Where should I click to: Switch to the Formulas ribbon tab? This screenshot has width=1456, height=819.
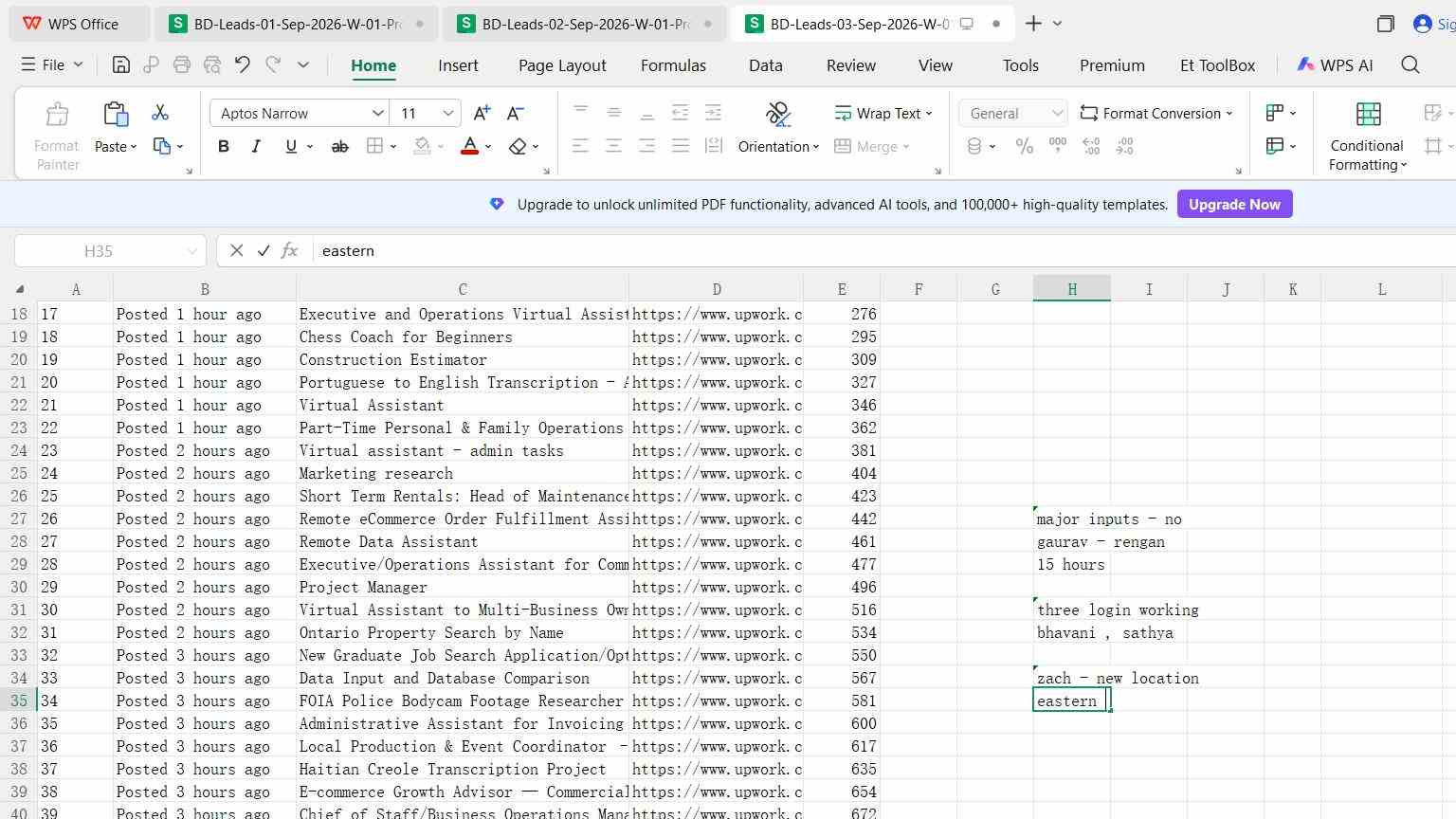pyautogui.click(x=673, y=65)
